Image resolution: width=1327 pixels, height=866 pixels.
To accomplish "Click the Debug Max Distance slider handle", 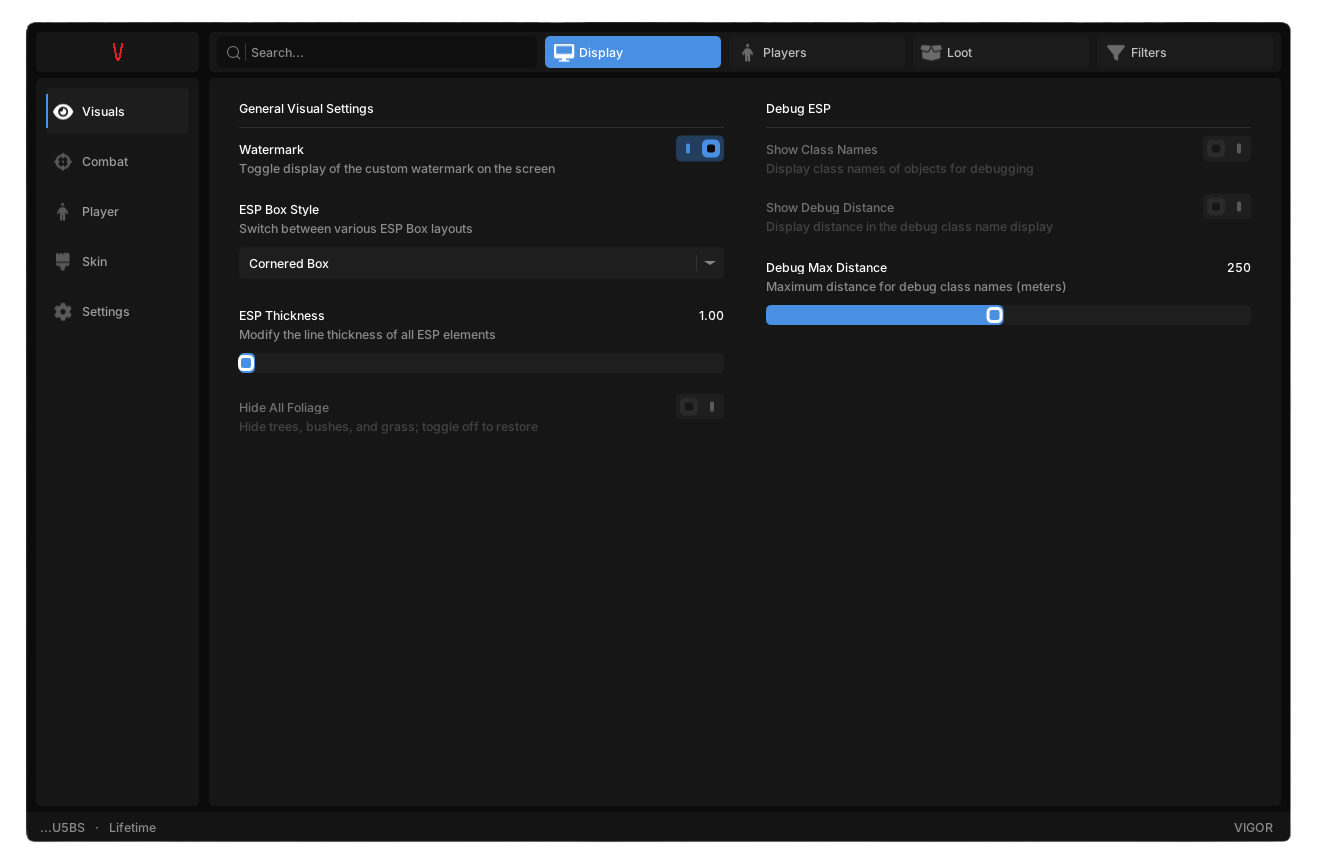I will [x=994, y=315].
